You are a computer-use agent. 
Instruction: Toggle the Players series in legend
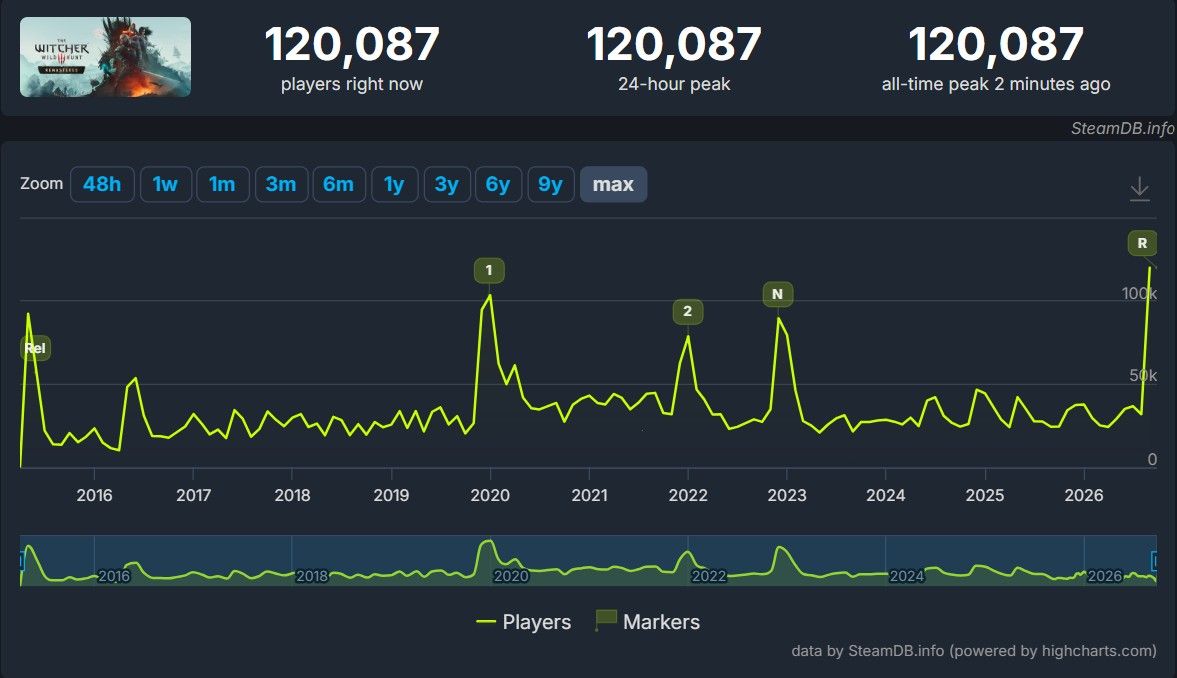click(523, 622)
